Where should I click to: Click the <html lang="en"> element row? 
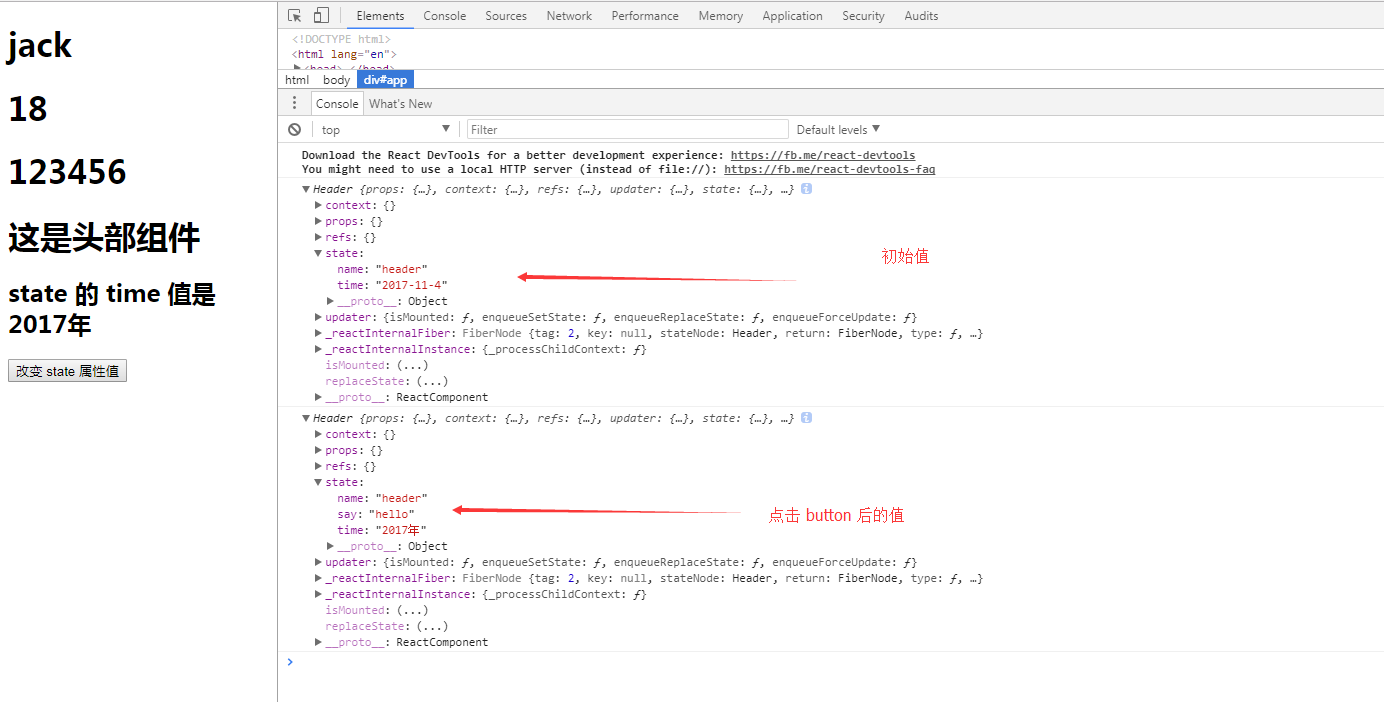[x=344, y=54]
